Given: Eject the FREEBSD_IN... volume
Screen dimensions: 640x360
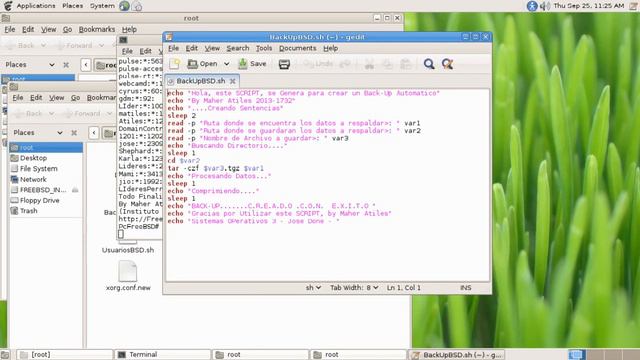Looking at the screenshot, I should [x=75, y=190].
